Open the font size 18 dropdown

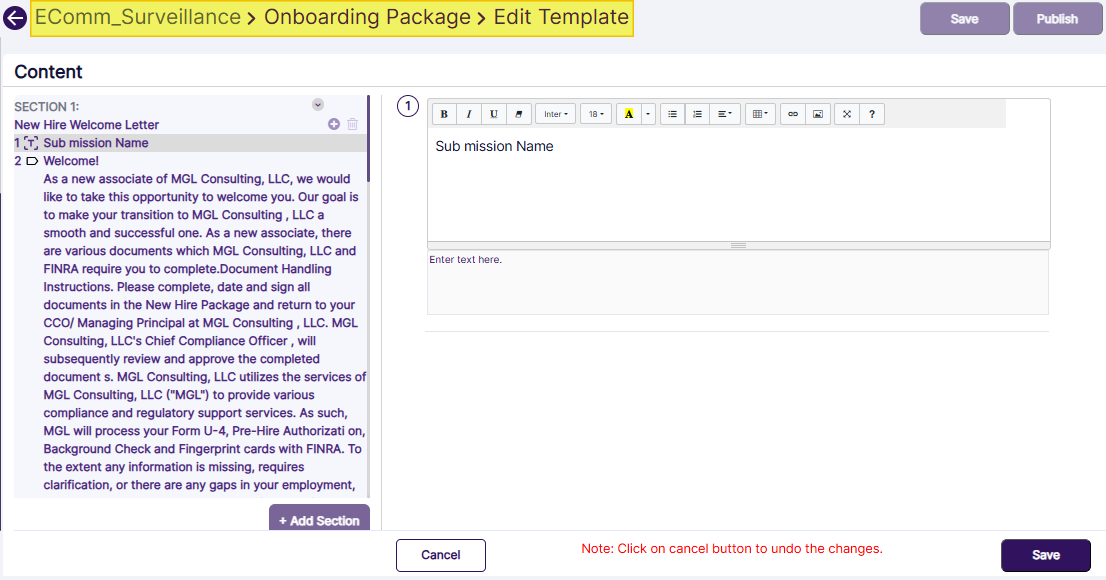595,113
